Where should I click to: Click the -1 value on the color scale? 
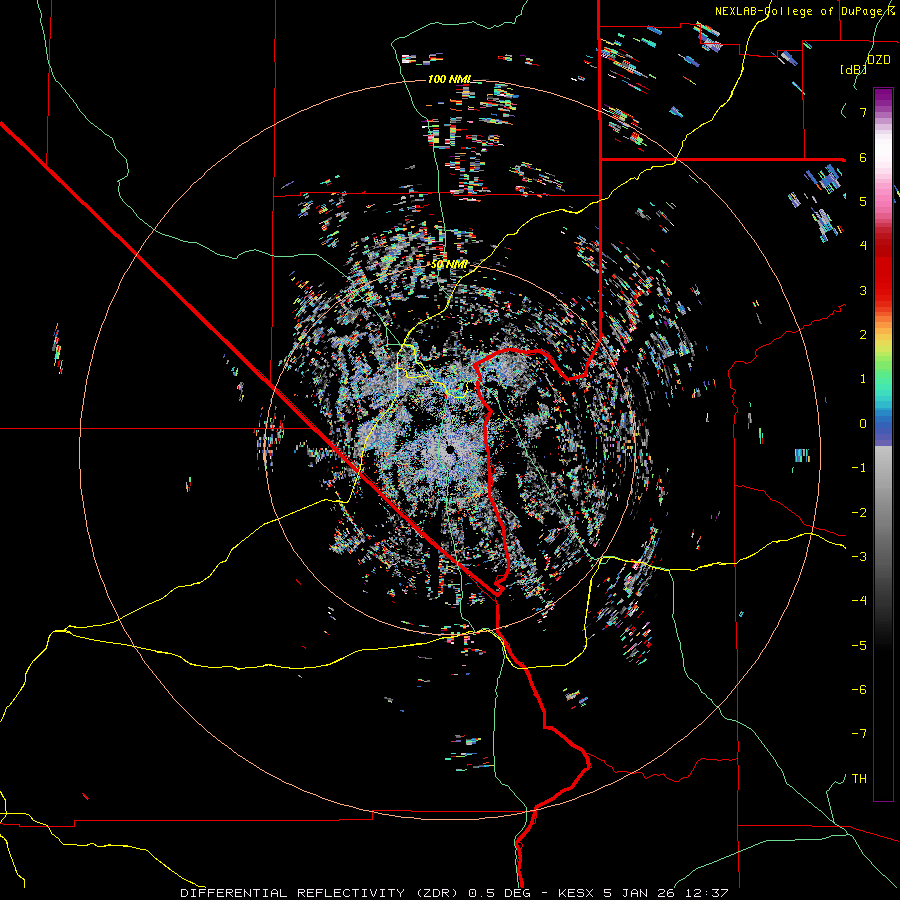click(x=859, y=468)
